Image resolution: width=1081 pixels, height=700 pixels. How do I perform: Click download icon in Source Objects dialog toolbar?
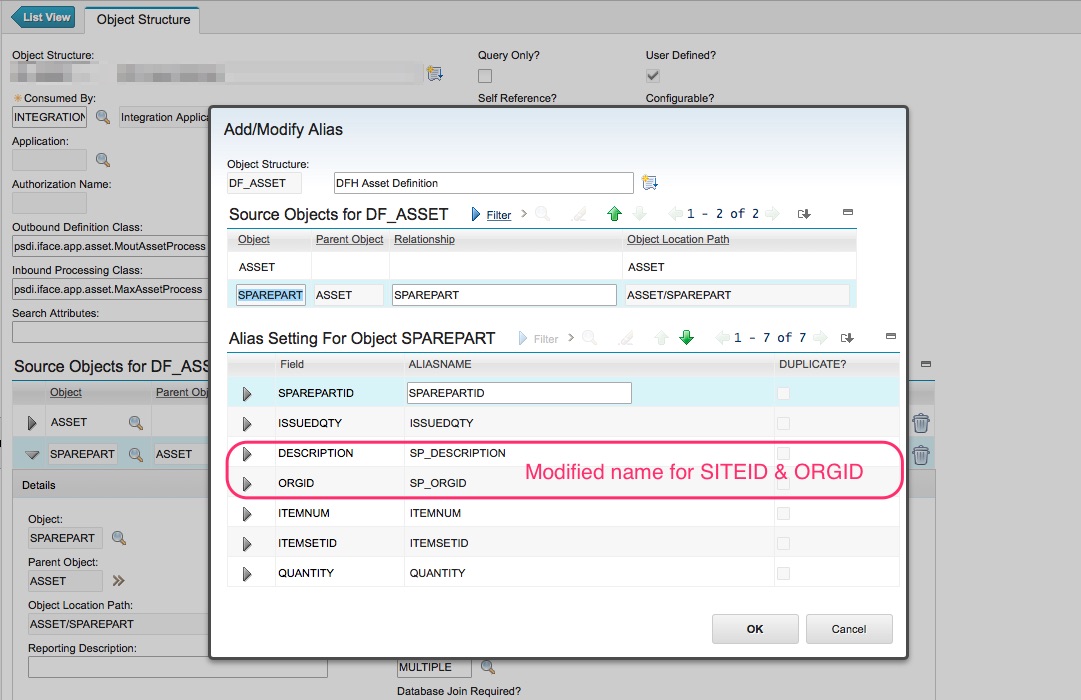point(804,214)
